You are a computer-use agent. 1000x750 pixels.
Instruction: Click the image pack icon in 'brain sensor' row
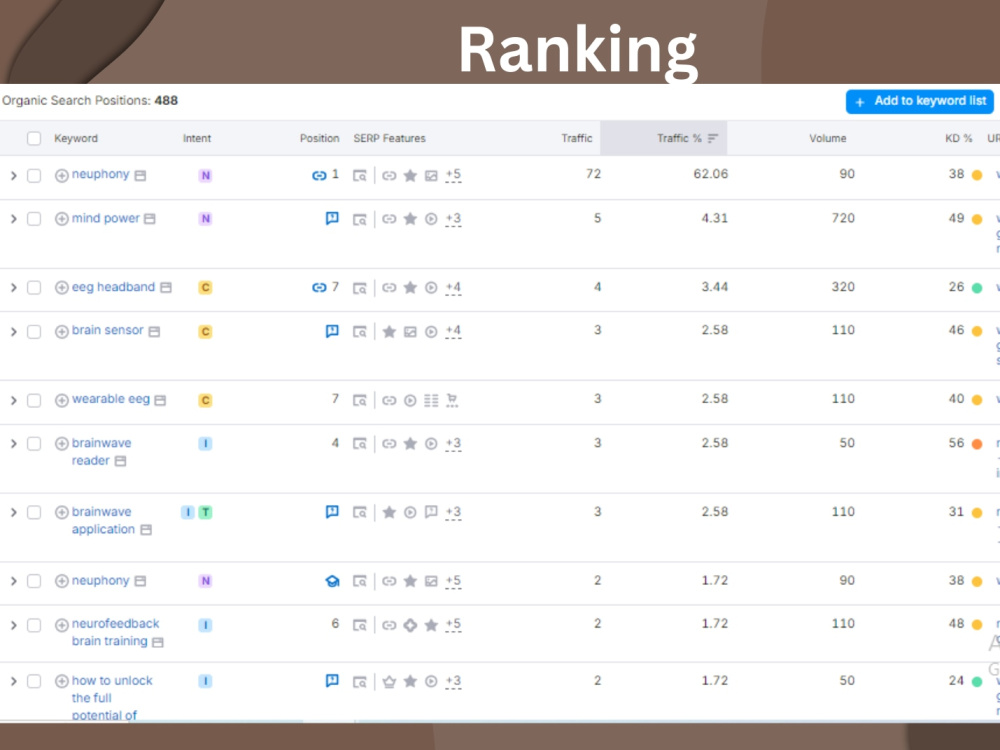(x=410, y=332)
